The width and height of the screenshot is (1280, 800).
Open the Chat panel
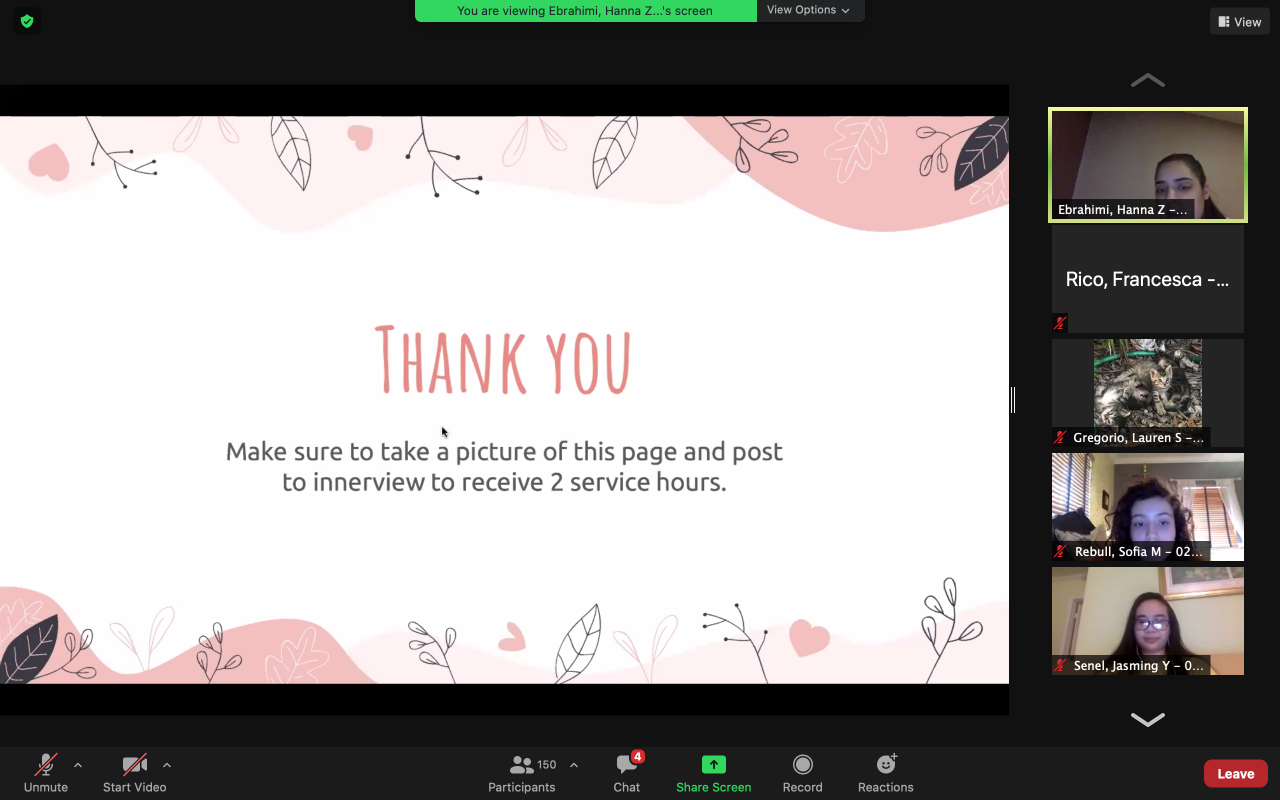[627, 773]
